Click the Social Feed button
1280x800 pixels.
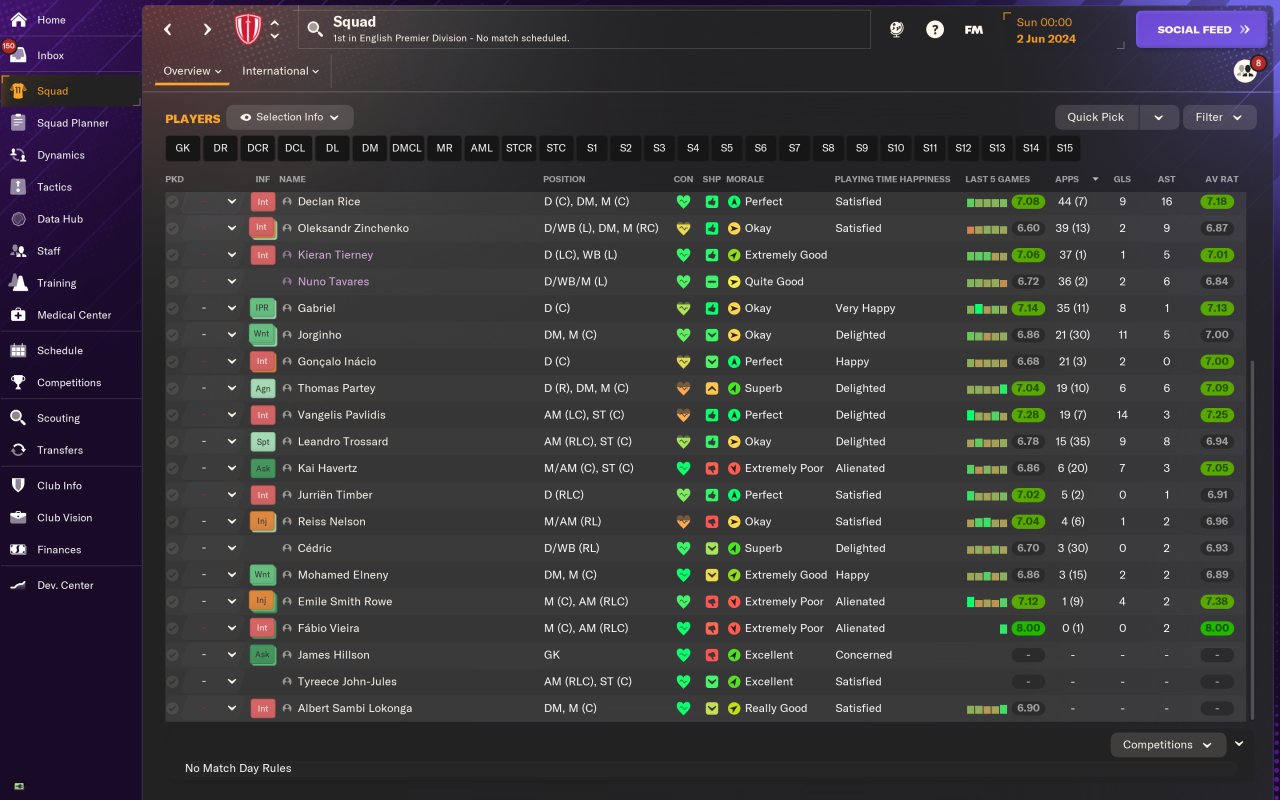(x=1203, y=30)
